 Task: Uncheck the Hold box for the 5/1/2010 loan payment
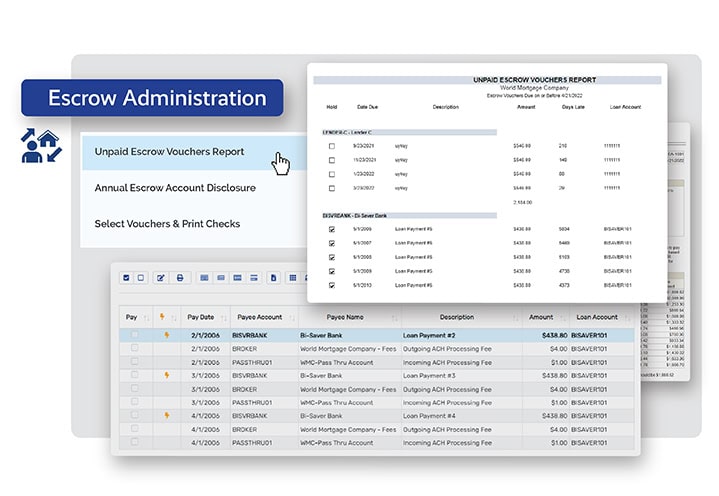[332, 286]
